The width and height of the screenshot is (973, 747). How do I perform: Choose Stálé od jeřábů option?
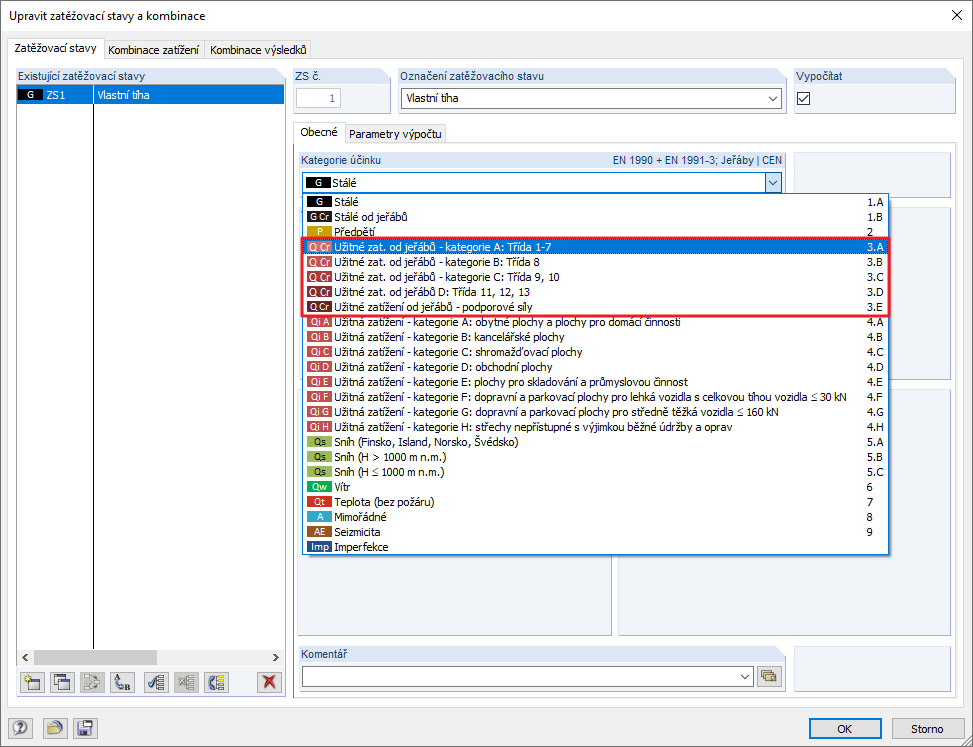click(596, 217)
